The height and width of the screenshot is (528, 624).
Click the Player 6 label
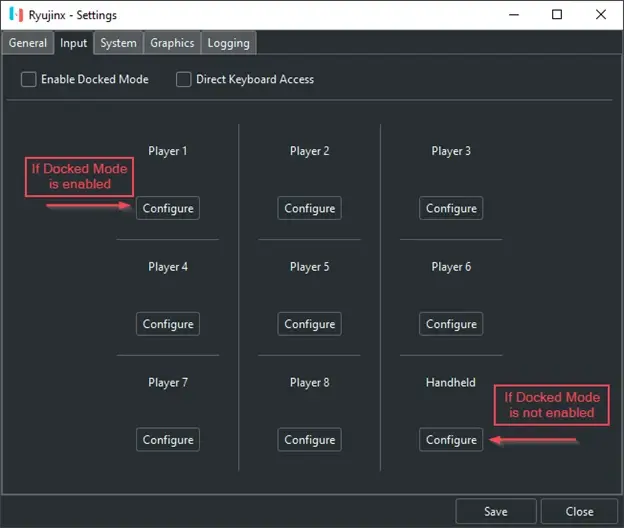451,267
